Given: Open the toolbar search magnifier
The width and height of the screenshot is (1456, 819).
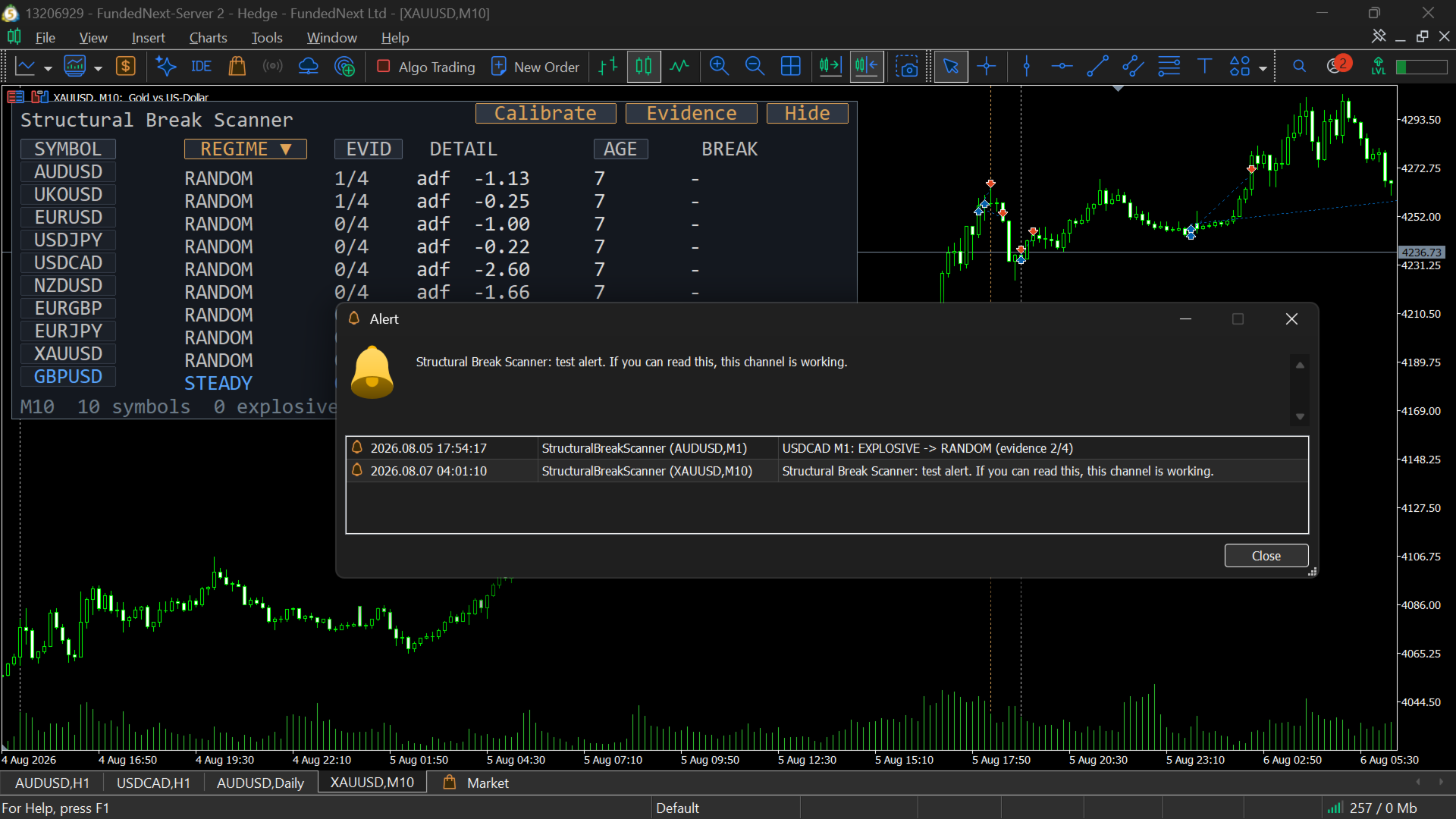Looking at the screenshot, I should click(x=1299, y=67).
